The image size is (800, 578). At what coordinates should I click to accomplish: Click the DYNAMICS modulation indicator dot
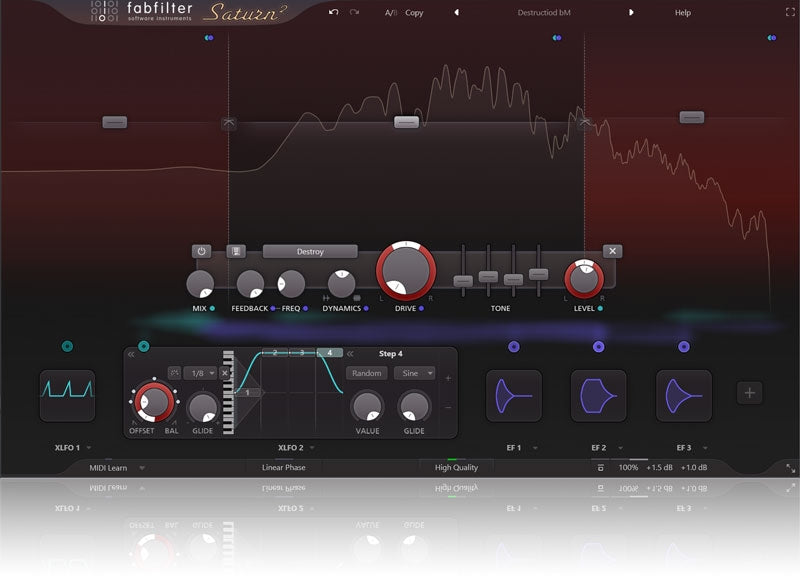click(x=366, y=308)
